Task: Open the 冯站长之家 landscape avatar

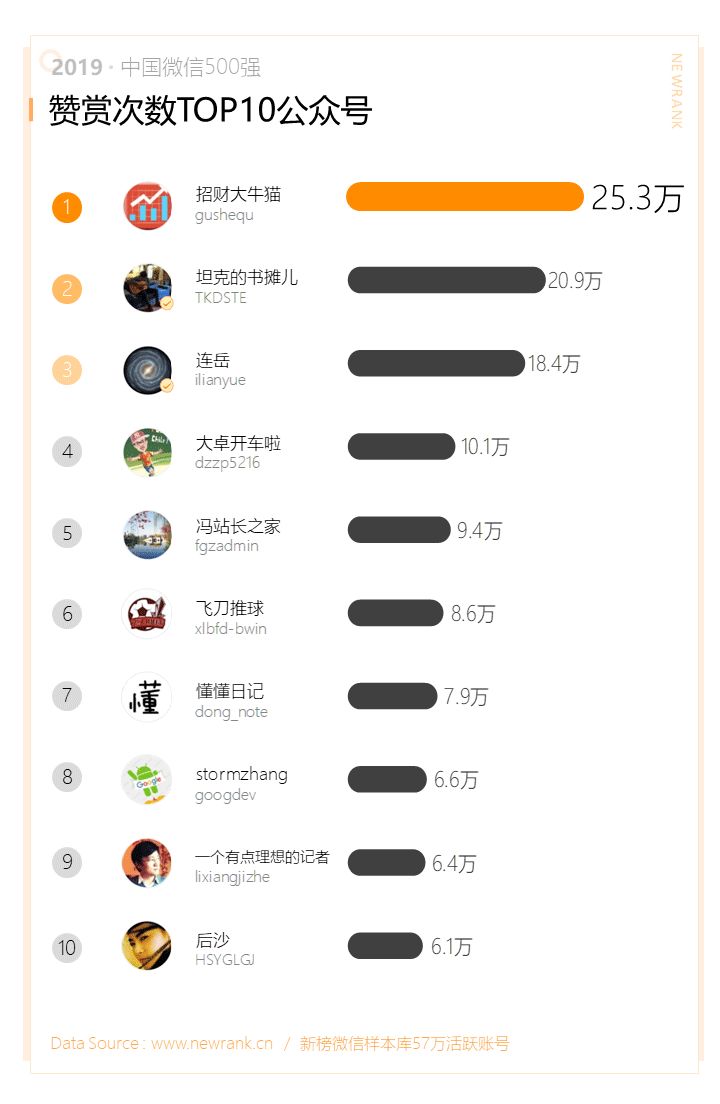Action: (x=147, y=534)
